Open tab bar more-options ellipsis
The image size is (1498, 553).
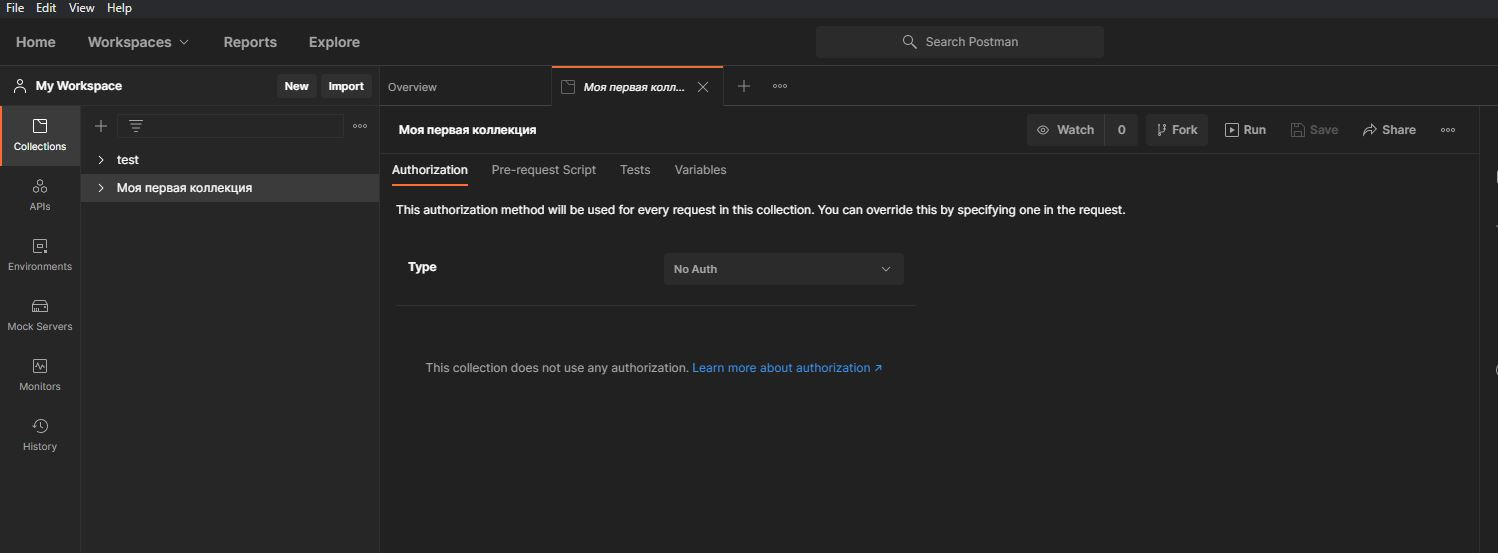click(780, 87)
